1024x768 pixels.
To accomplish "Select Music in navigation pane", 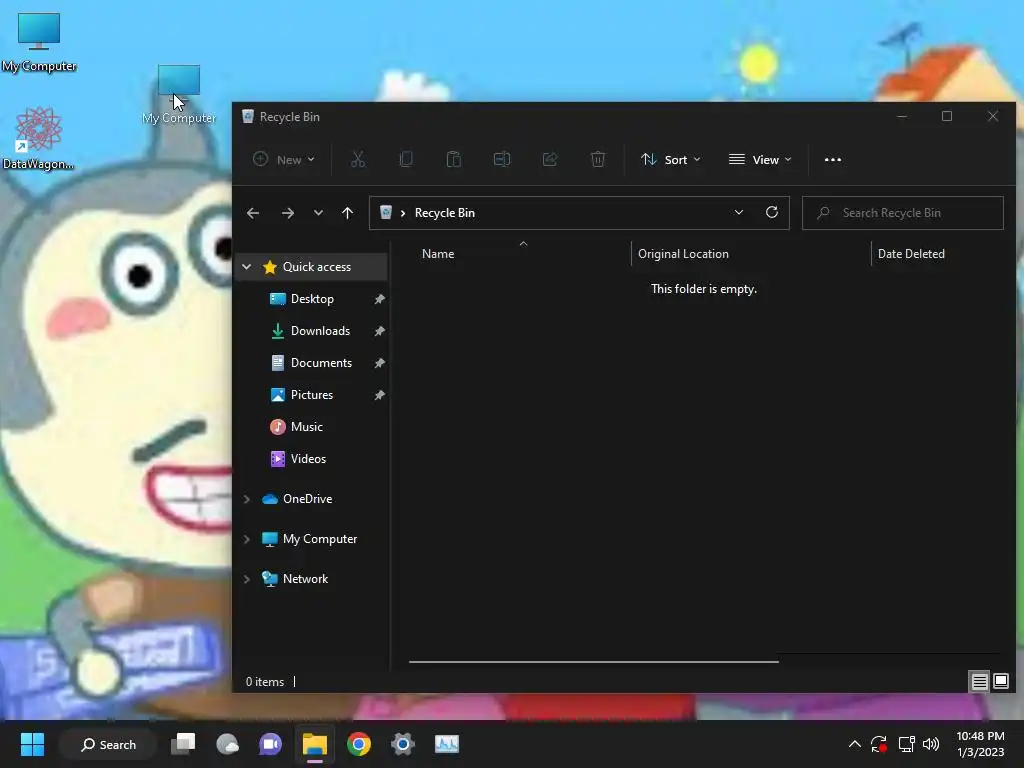I will coord(306,427).
